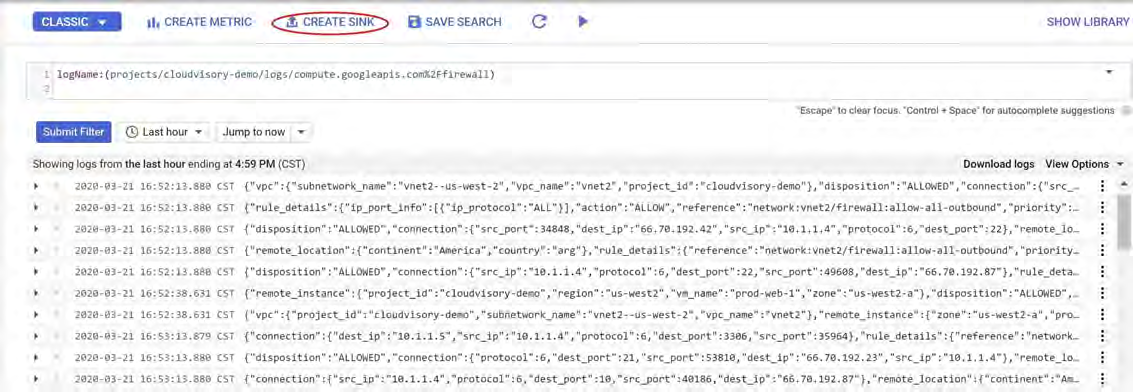Open three-dot menu for the "vpc":{"subnetwork_name" entry

coord(1103,186)
